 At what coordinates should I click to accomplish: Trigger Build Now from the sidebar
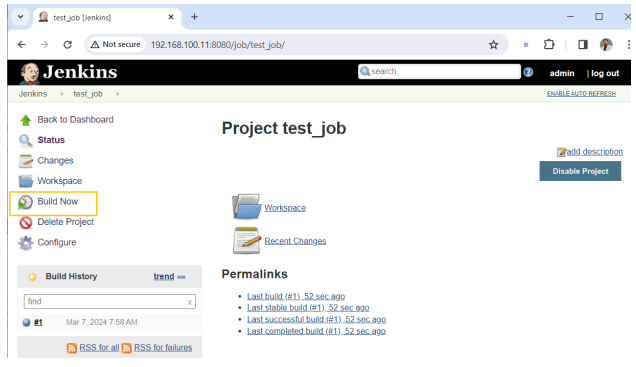point(58,202)
